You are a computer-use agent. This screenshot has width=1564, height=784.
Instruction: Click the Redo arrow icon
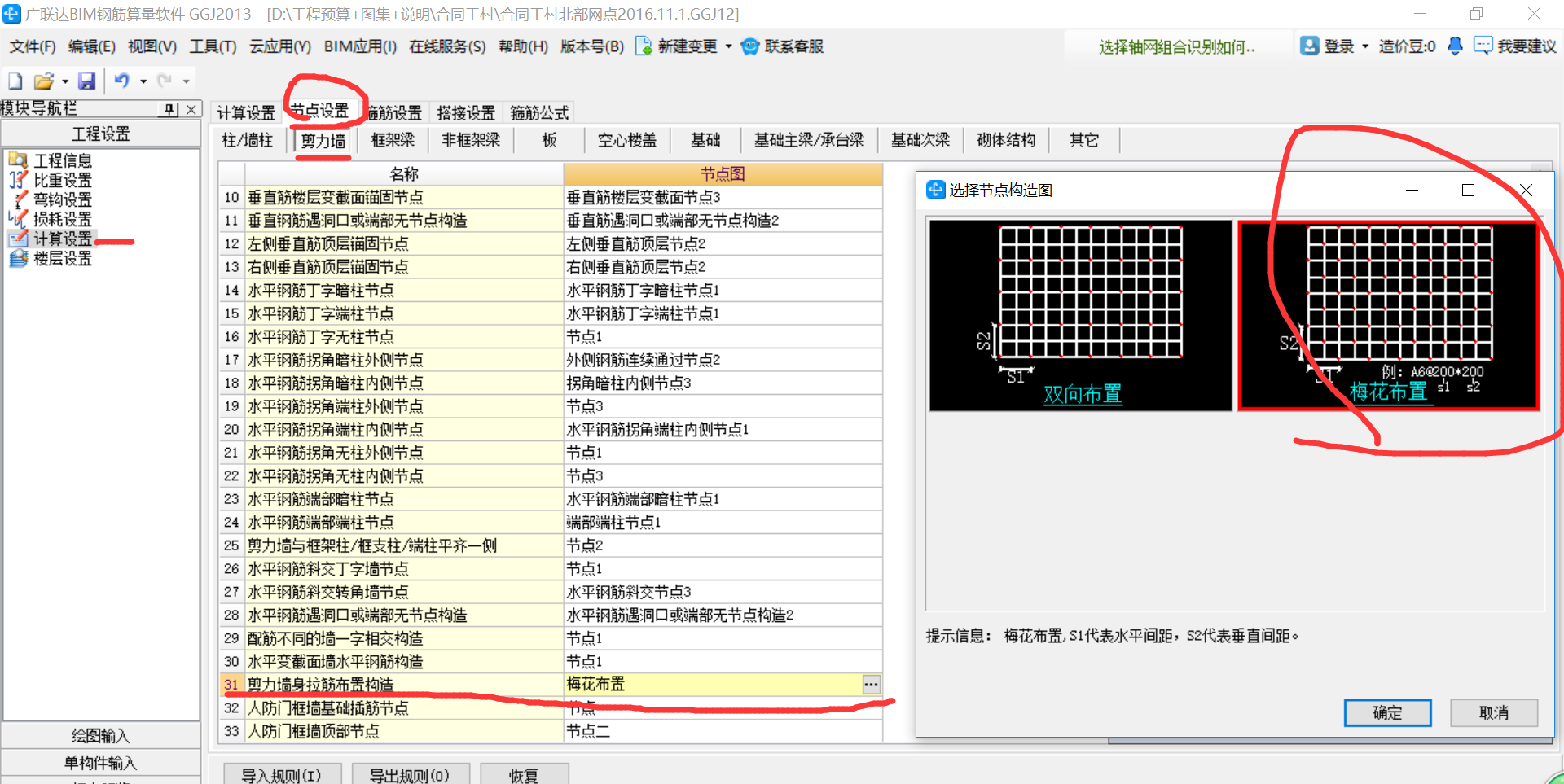[x=165, y=80]
